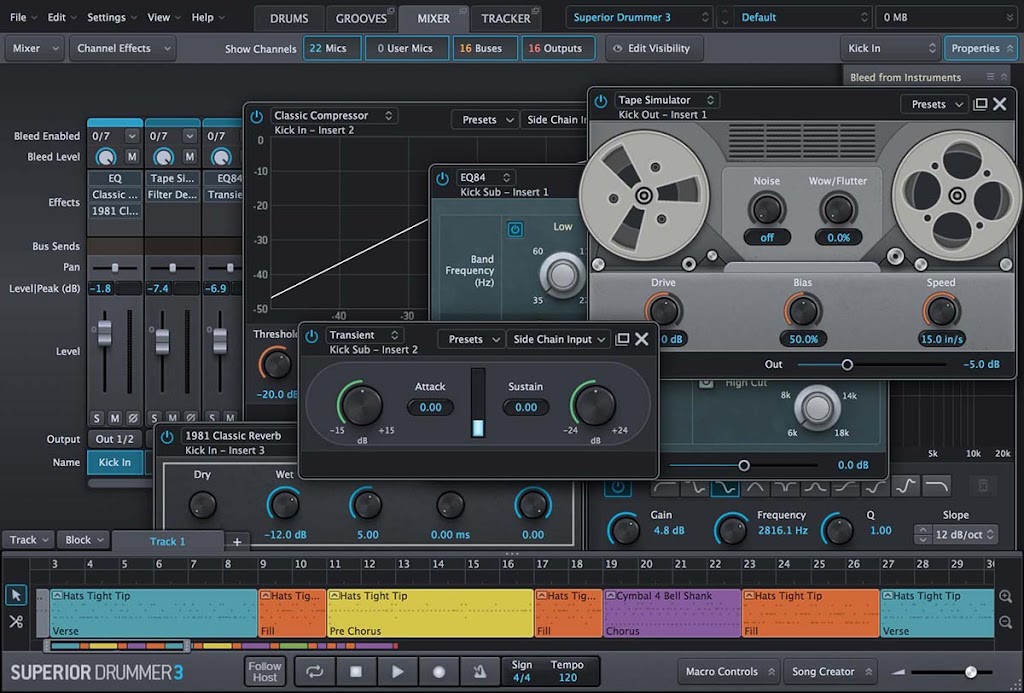Switch to the GROOVES tab
The height and width of the screenshot is (693, 1024).
(x=361, y=18)
